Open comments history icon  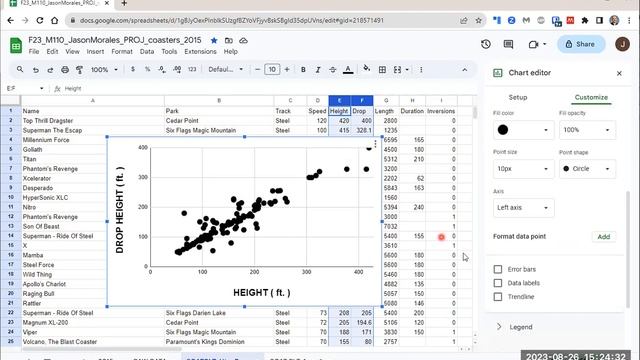click(x=508, y=44)
